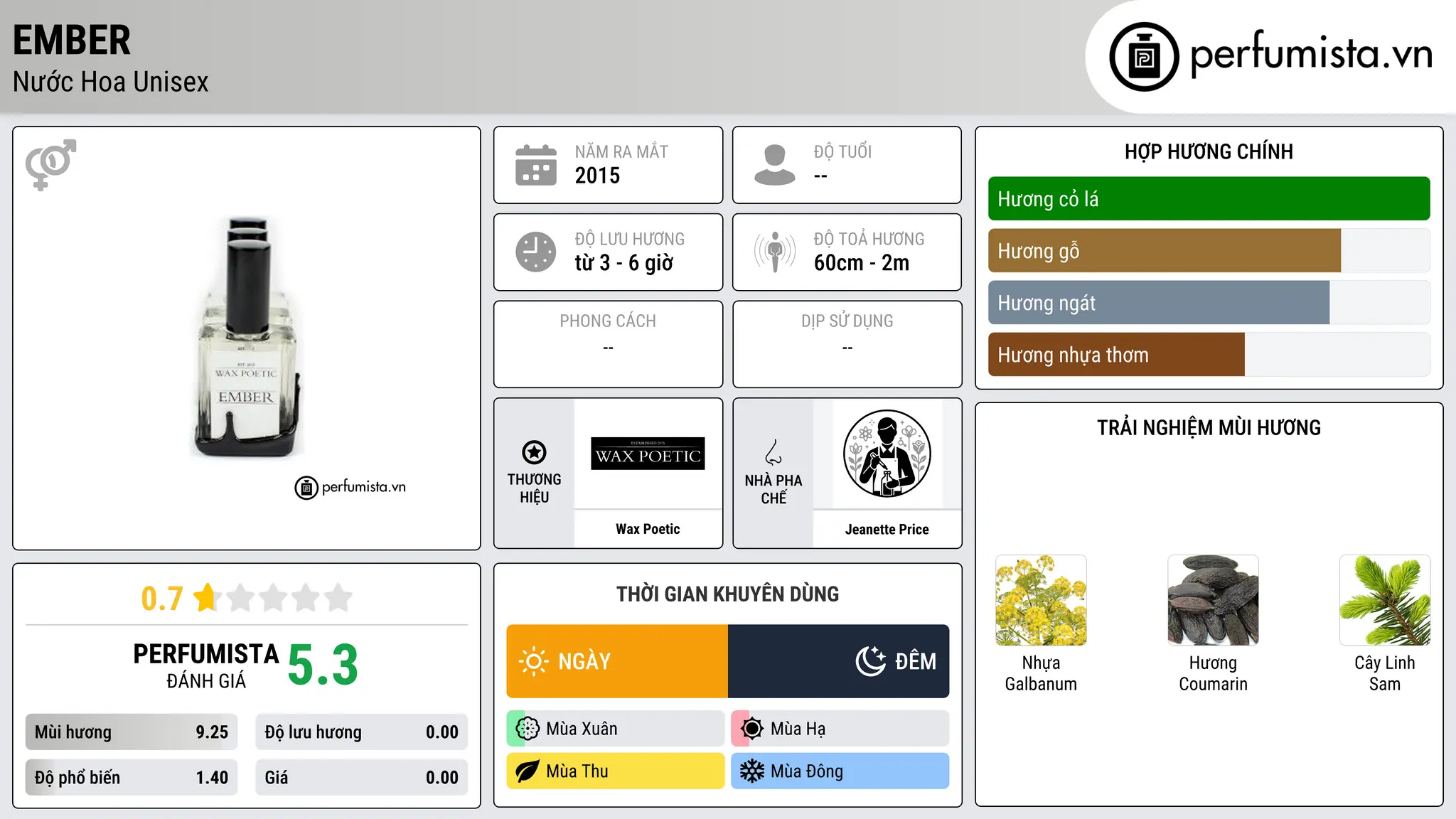The width and height of the screenshot is (1456, 819).
Task: Click the Hợp Hương Chính heading
Action: [1209, 151]
